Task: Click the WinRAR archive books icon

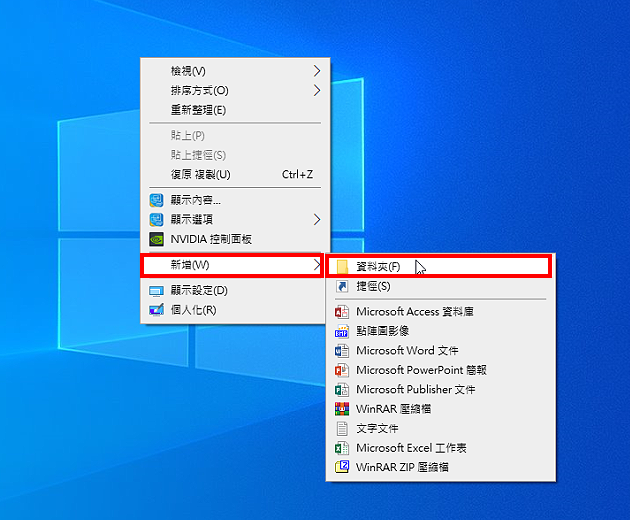Action: click(342, 409)
